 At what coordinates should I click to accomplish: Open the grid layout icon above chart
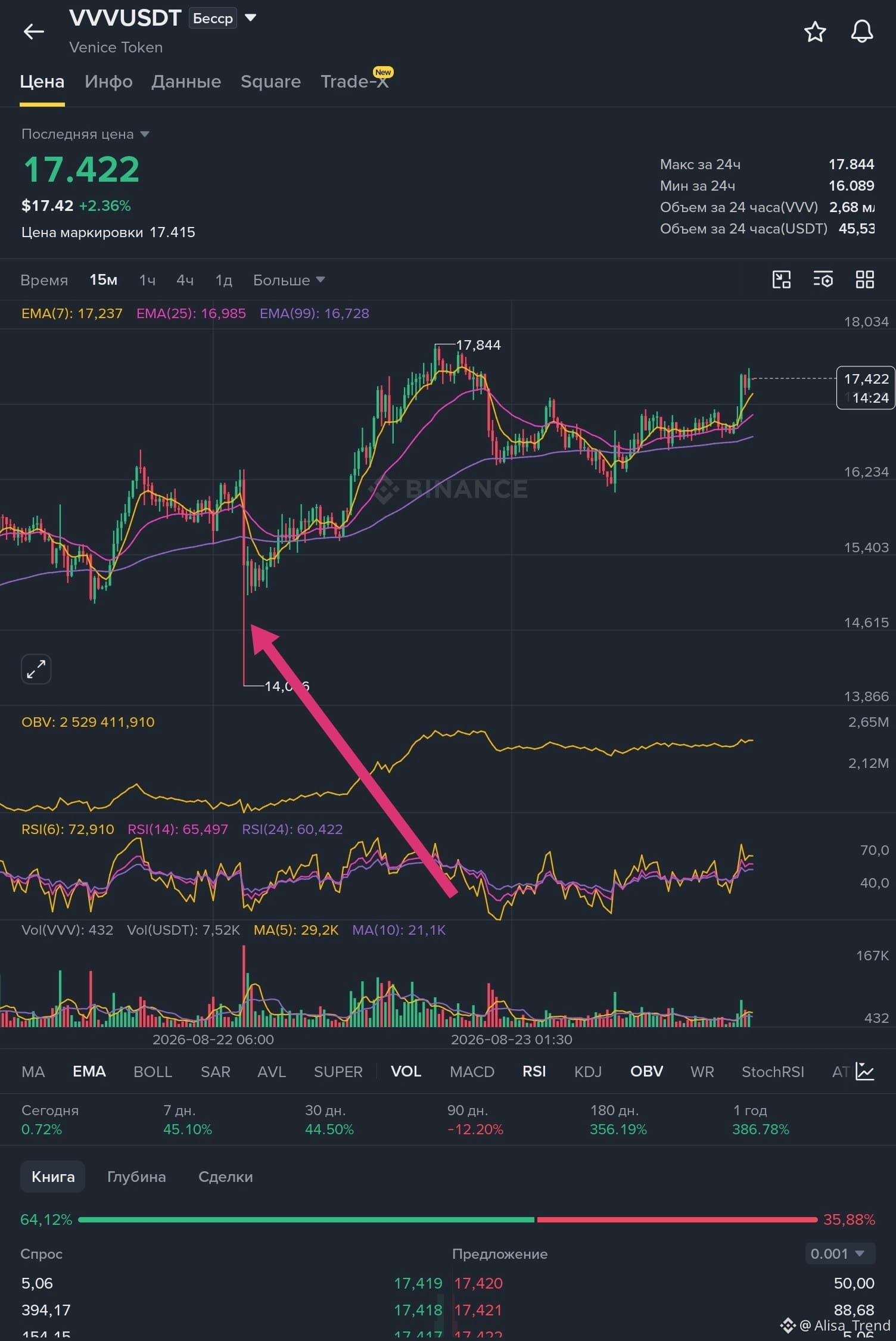coord(864,279)
